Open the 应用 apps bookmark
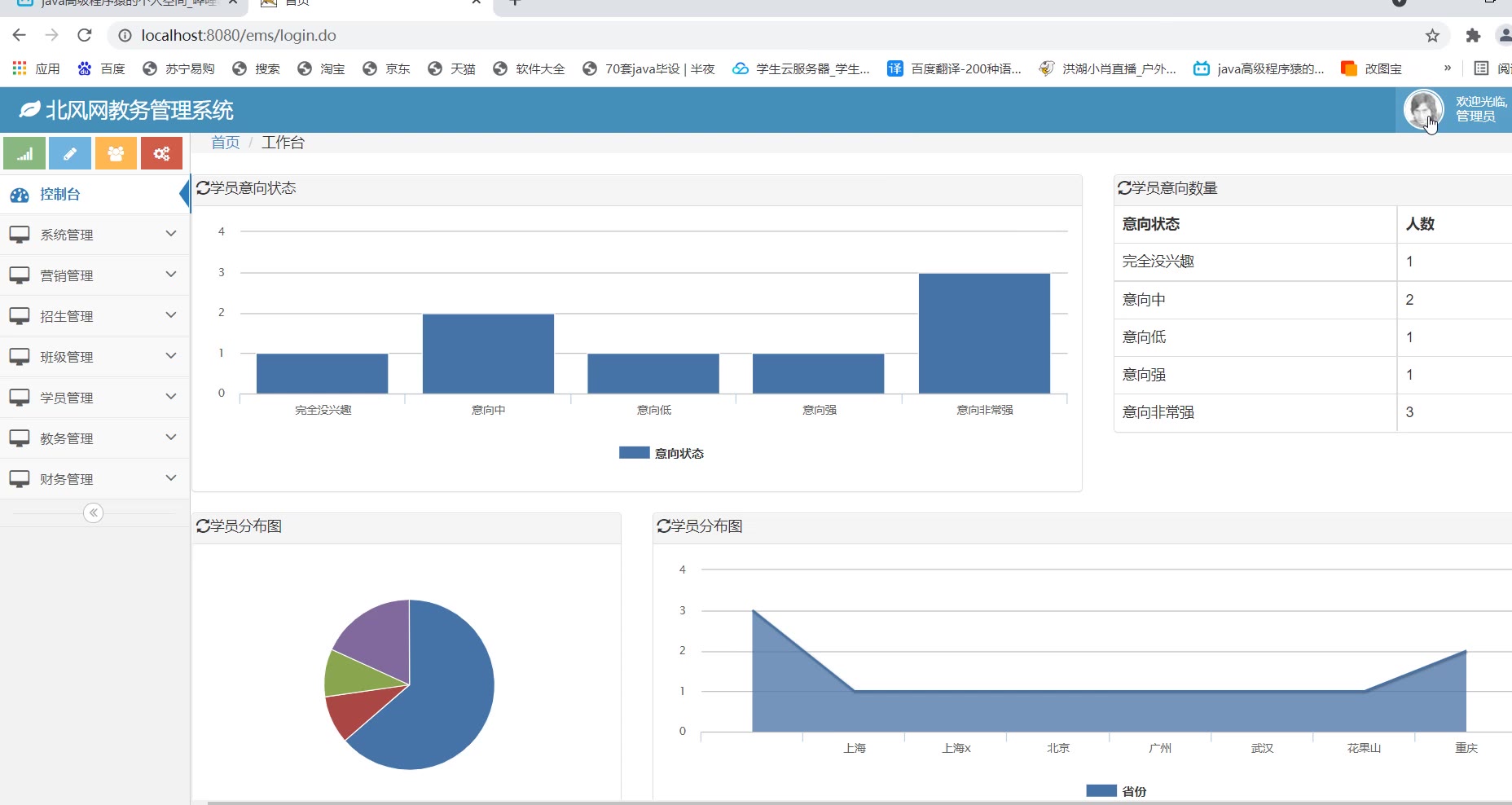The height and width of the screenshot is (805, 1512). tap(37, 68)
